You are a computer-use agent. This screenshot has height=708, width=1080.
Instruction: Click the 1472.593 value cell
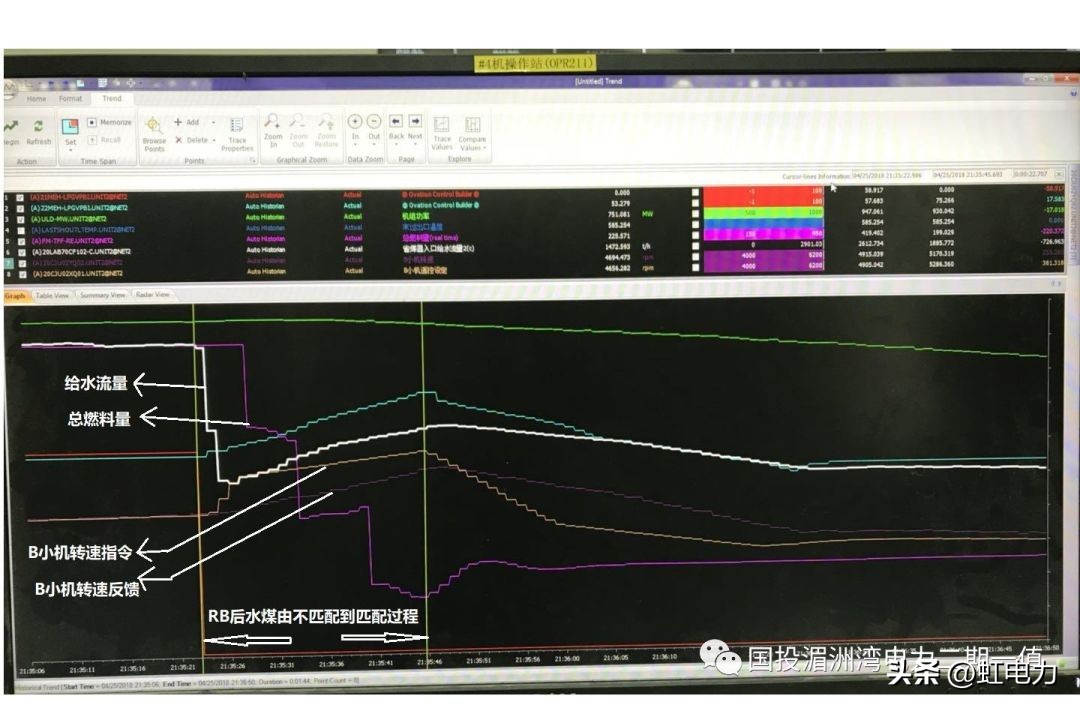click(617, 247)
